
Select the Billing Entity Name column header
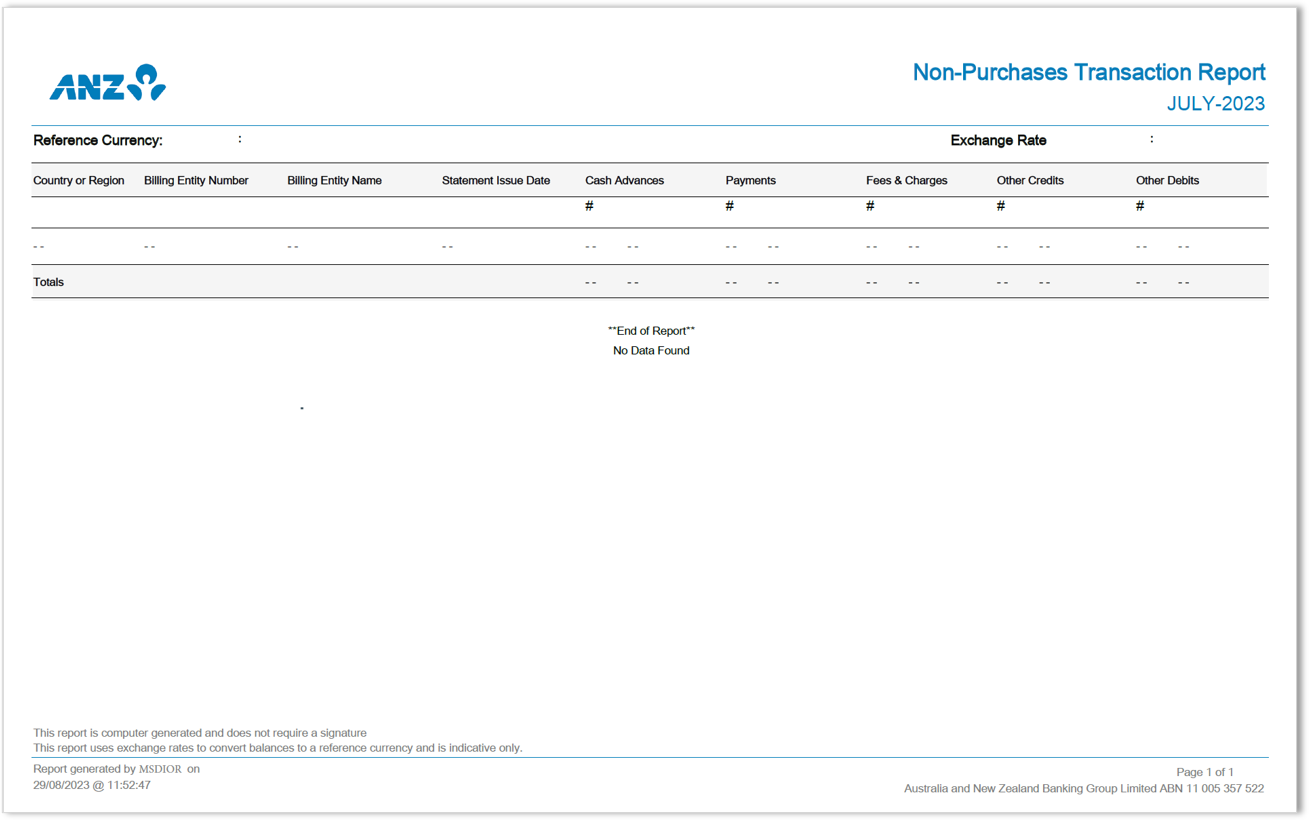click(x=334, y=180)
